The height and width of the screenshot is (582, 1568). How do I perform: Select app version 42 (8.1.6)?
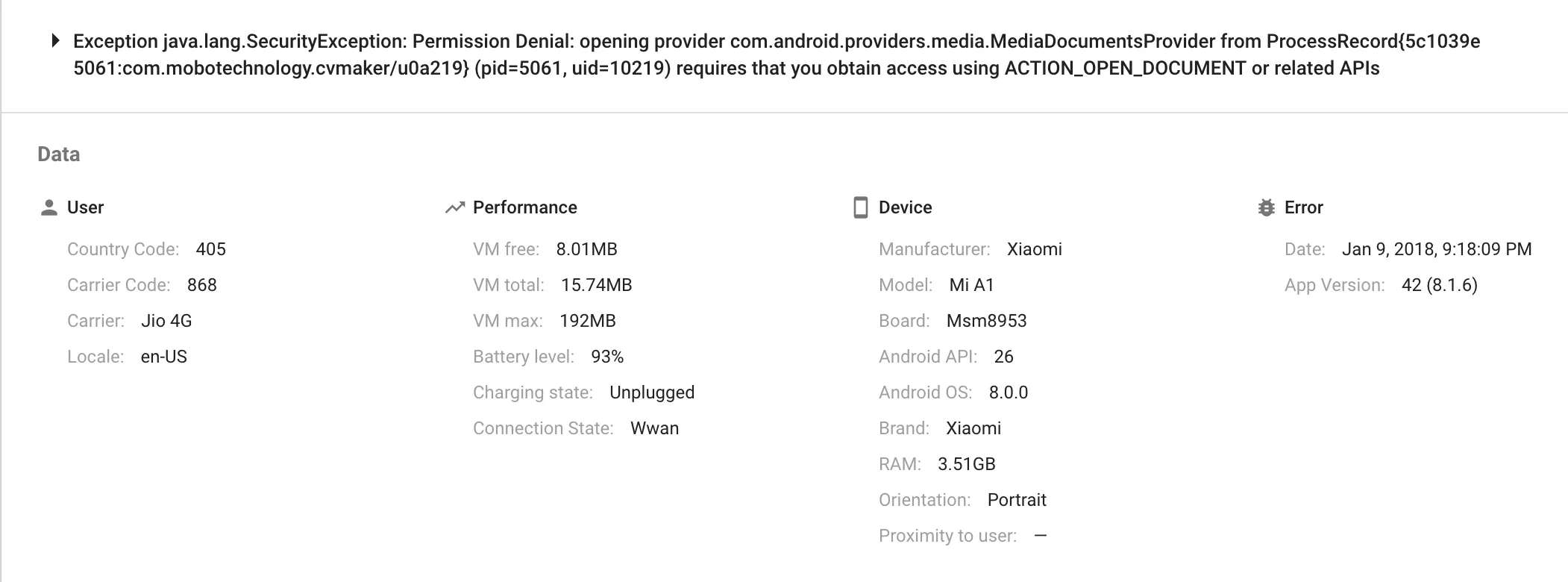[x=1439, y=285]
